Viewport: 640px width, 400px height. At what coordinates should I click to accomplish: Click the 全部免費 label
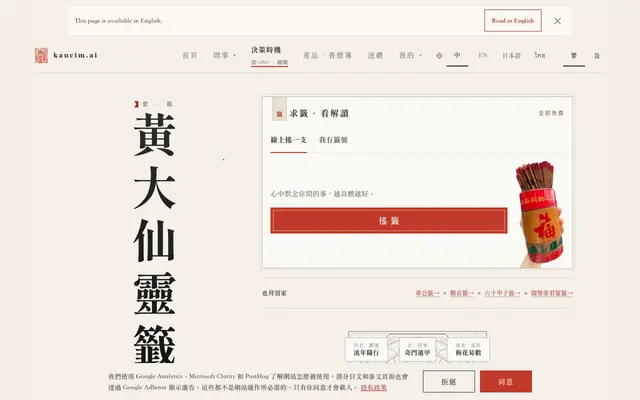551,113
